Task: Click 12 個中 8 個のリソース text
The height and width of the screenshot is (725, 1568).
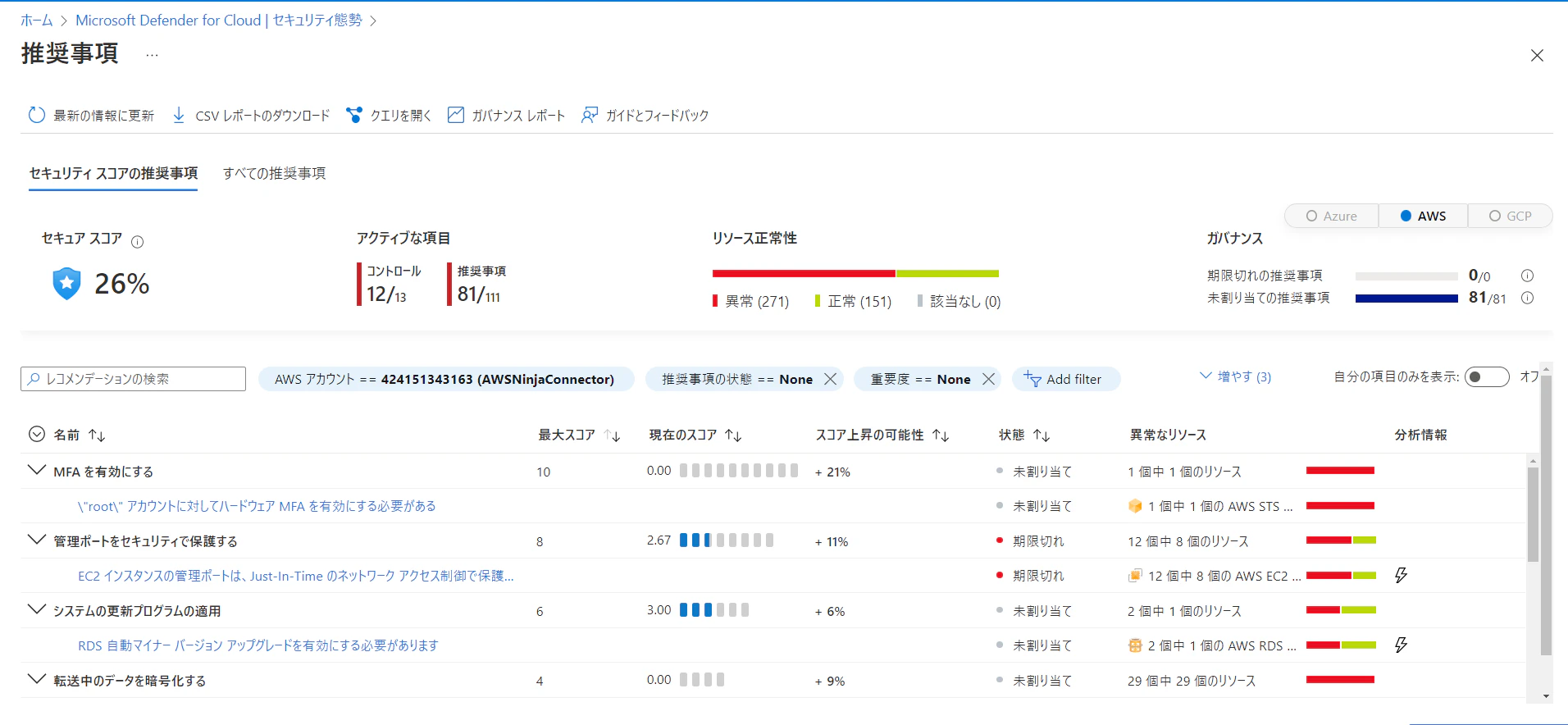Action: coord(1188,541)
